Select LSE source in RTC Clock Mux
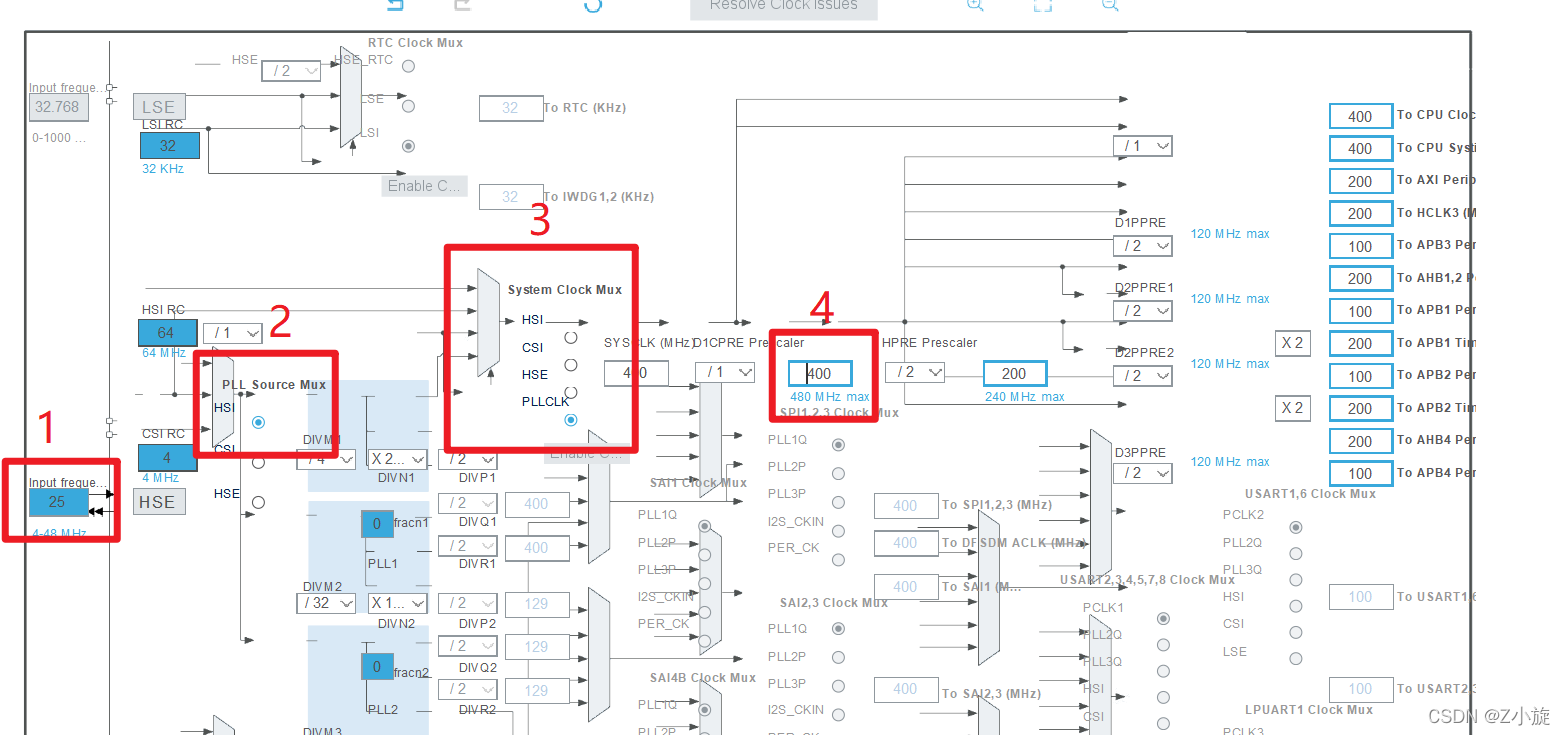1565x735 pixels. (408, 105)
